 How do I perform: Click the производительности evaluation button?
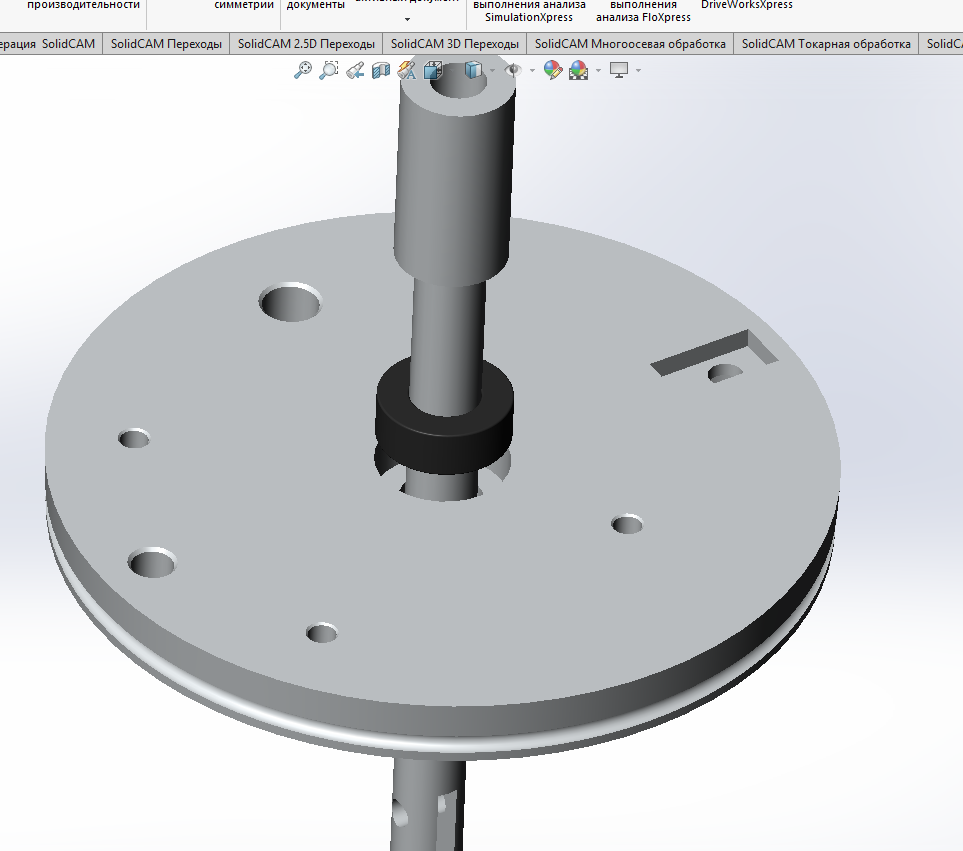83,5
